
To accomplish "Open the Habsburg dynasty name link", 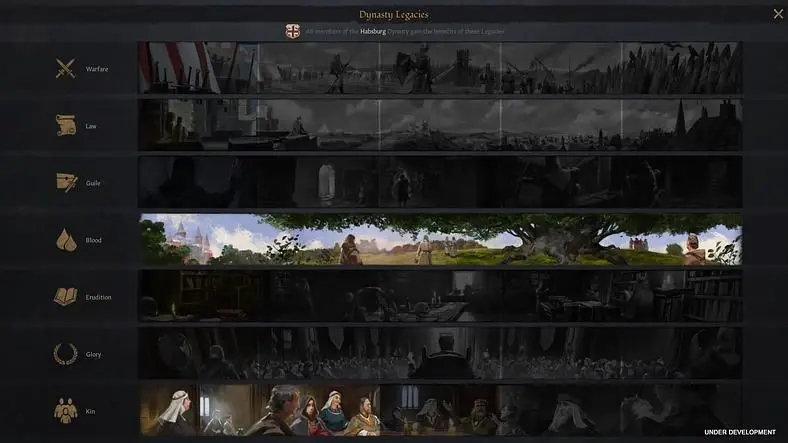I will click(x=373, y=31).
